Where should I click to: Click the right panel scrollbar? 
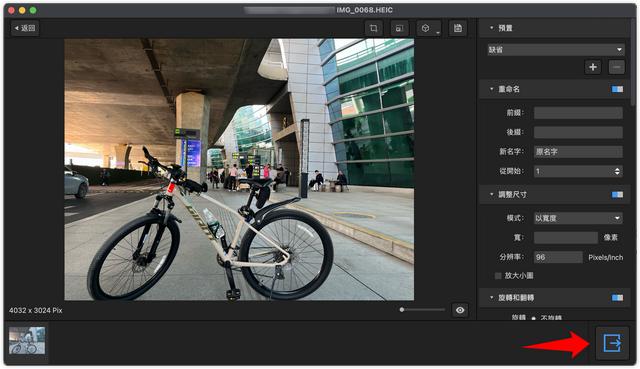633,61
